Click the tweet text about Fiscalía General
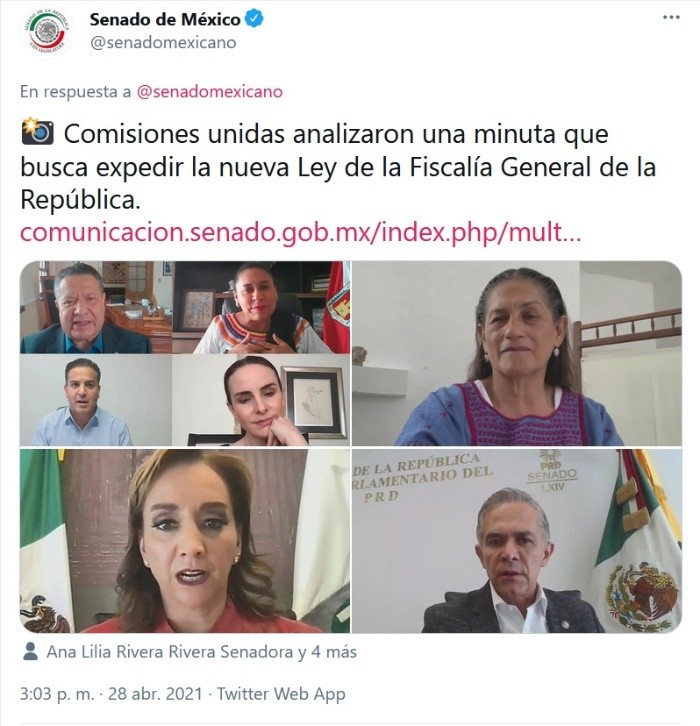 tap(338, 167)
